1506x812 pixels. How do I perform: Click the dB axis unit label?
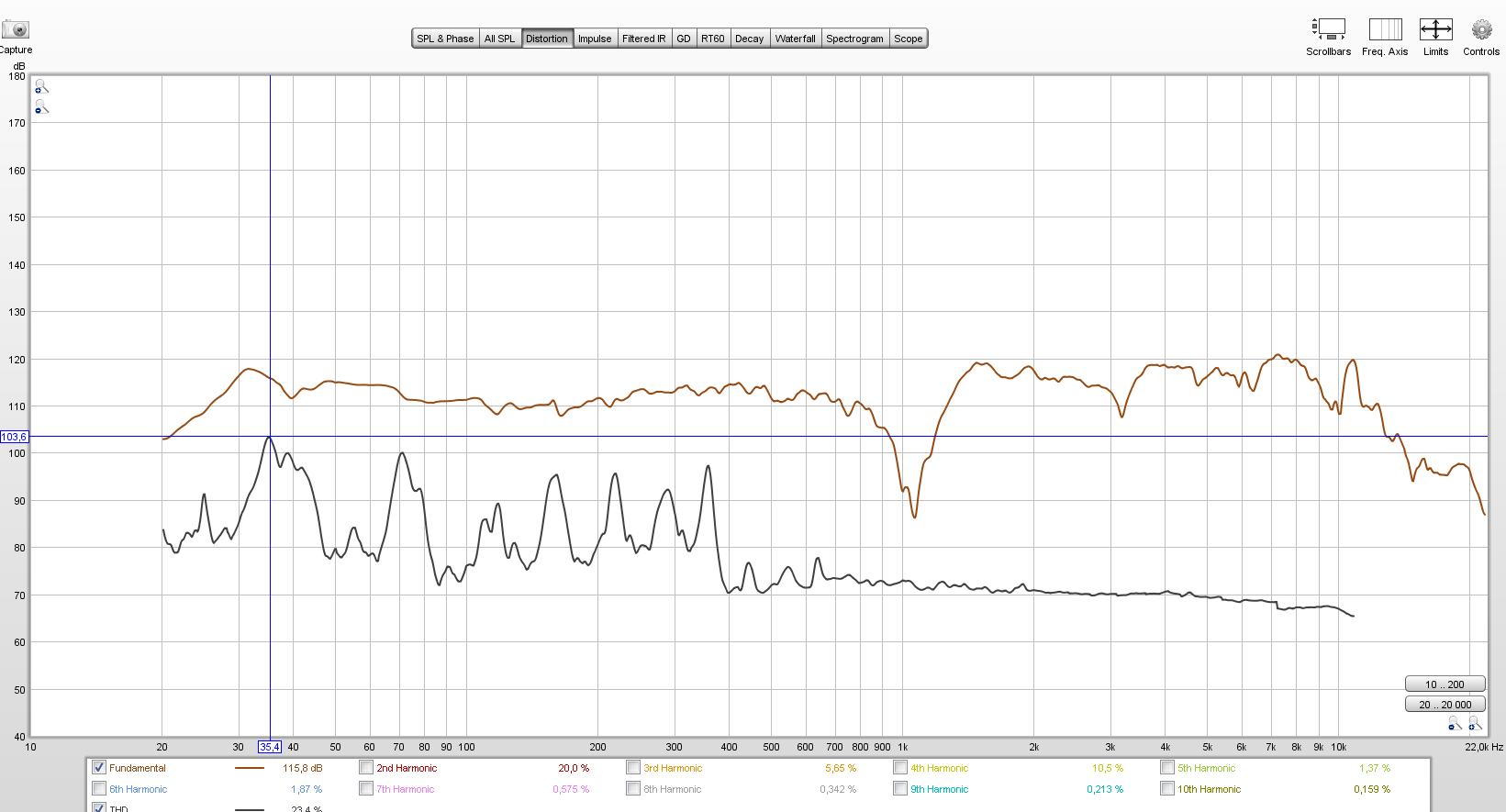coord(19,66)
